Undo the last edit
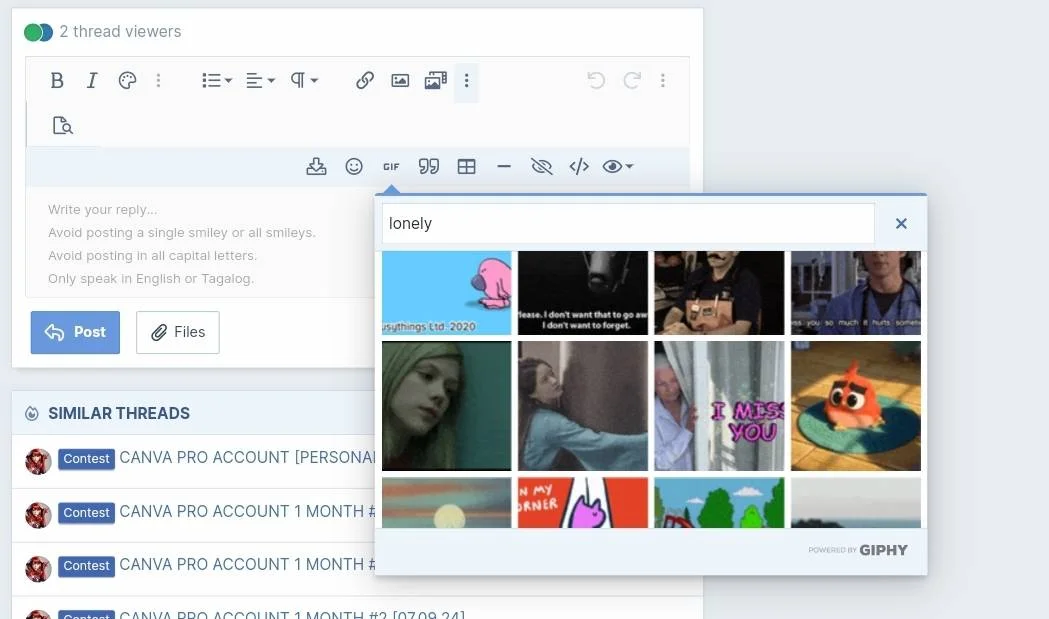 coord(595,80)
